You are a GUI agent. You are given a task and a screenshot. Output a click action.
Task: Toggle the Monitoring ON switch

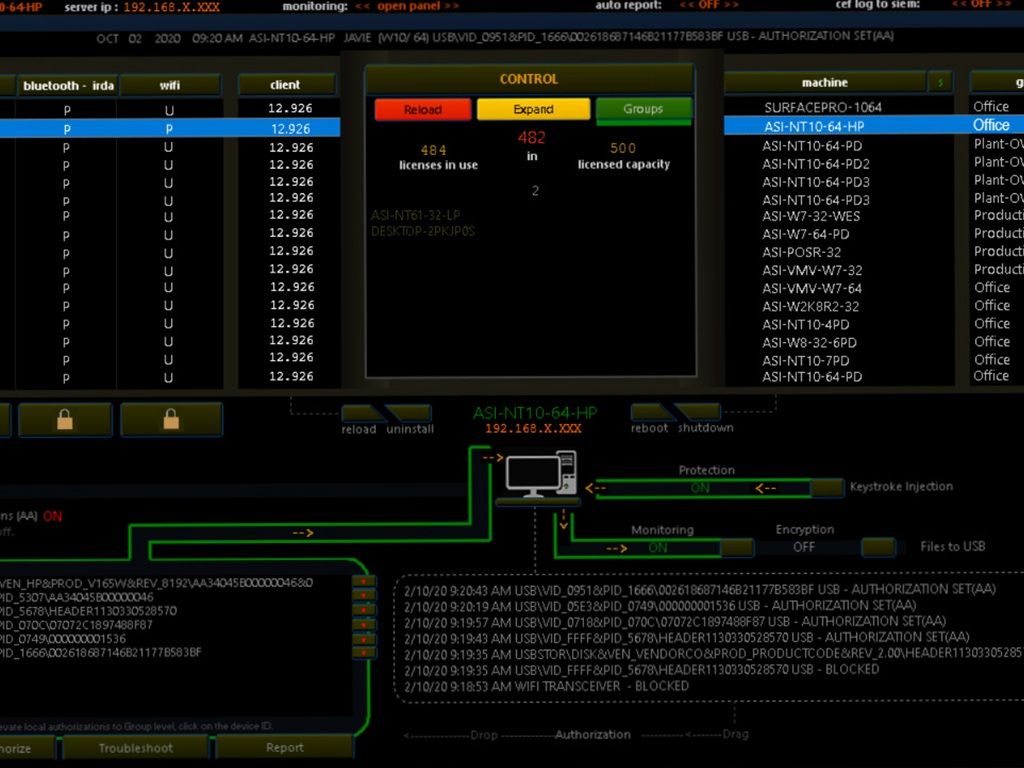(737, 547)
